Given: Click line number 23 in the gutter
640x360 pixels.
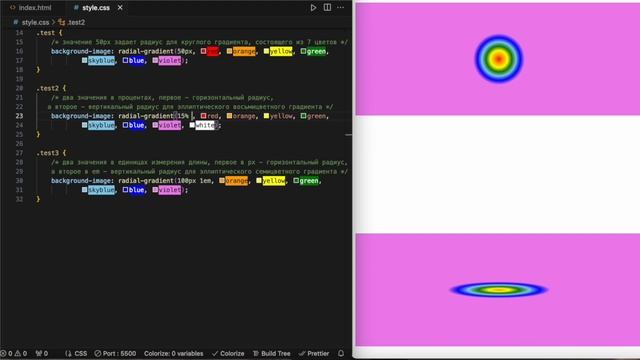Looking at the screenshot, I should pyautogui.click(x=19, y=116).
